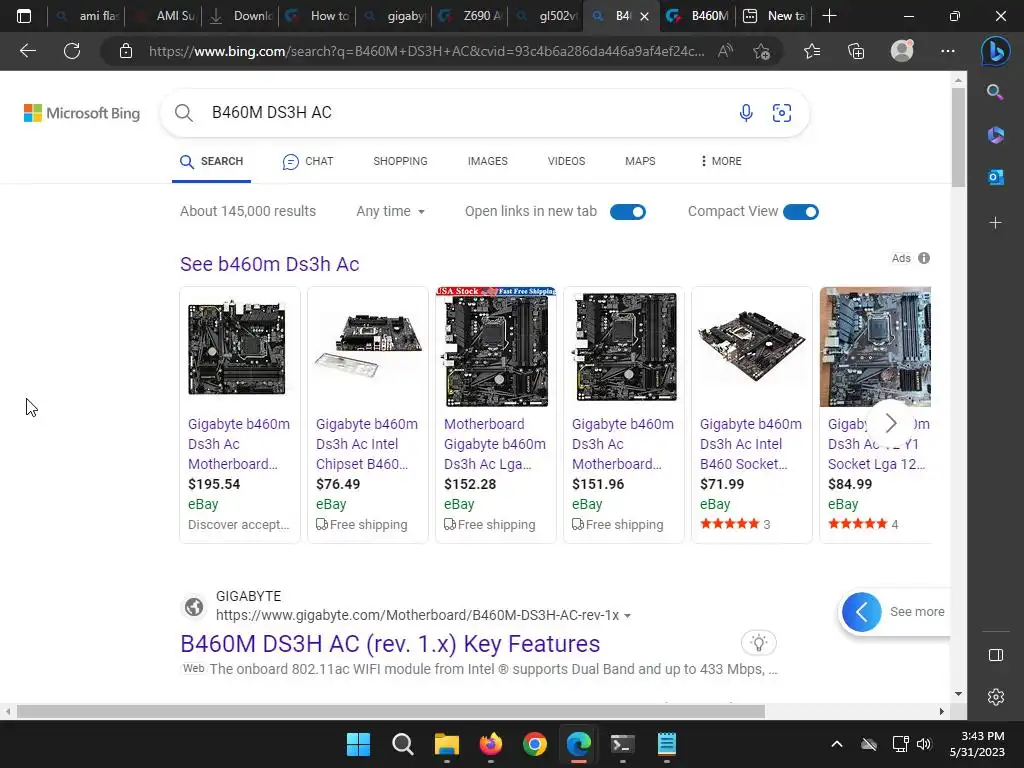Switch to the VIDEOS tab
1024x768 pixels.
(566, 161)
